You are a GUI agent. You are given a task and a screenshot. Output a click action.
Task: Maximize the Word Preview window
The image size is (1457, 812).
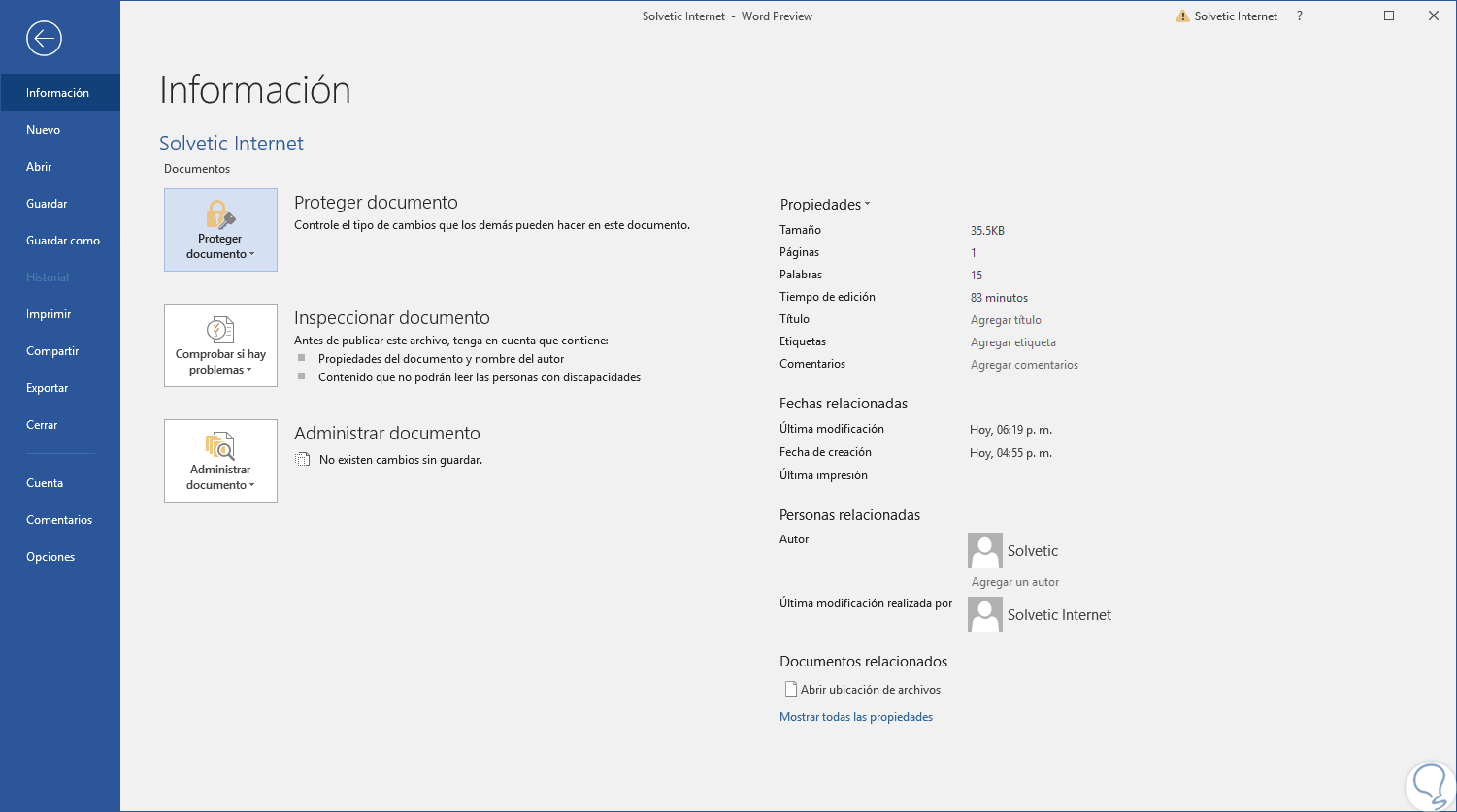(1389, 16)
